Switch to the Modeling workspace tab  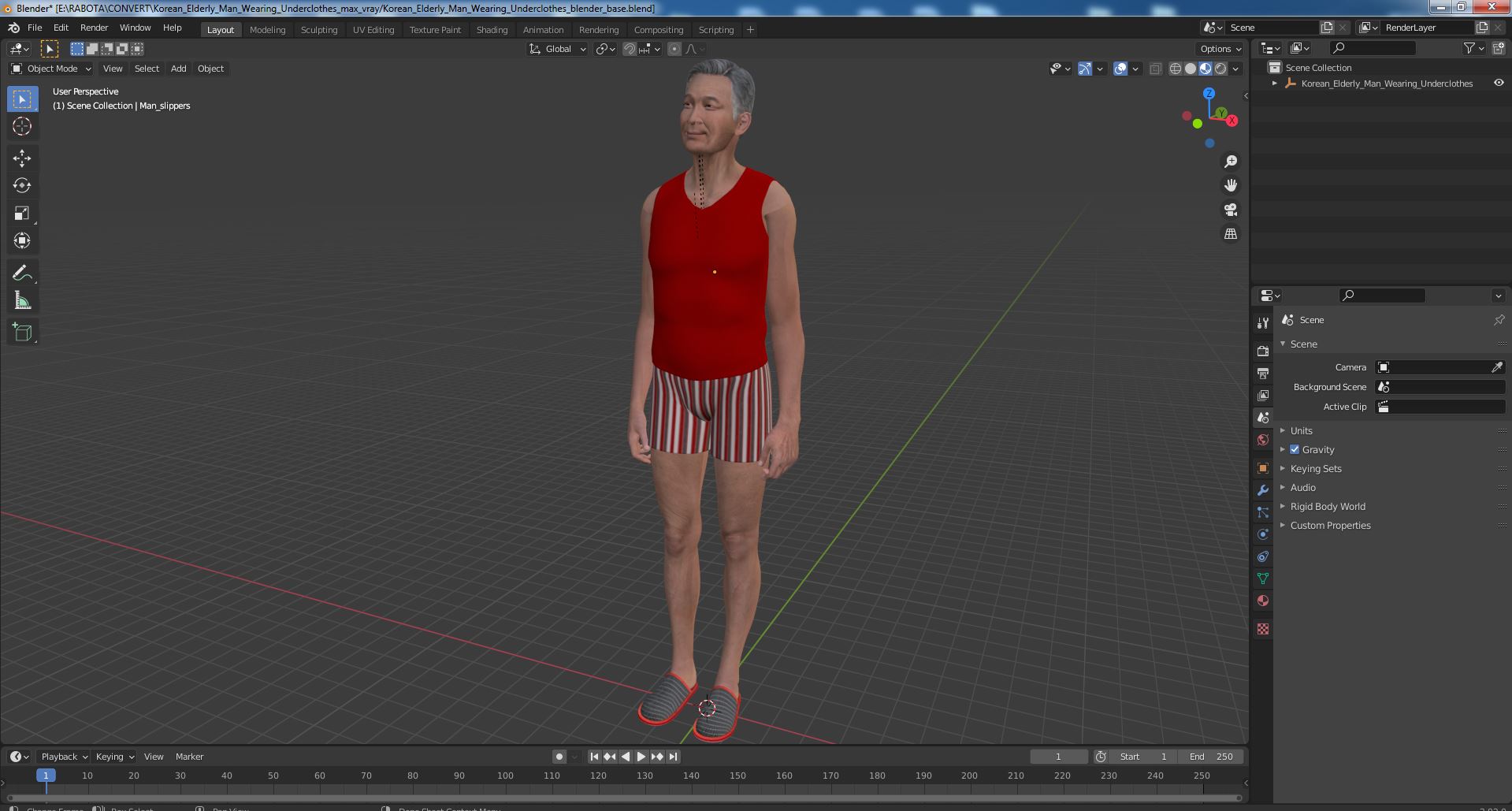coord(267,30)
